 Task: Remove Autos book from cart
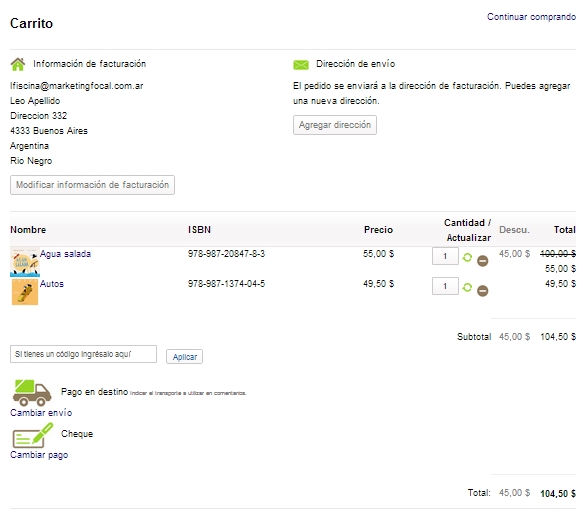(483, 291)
